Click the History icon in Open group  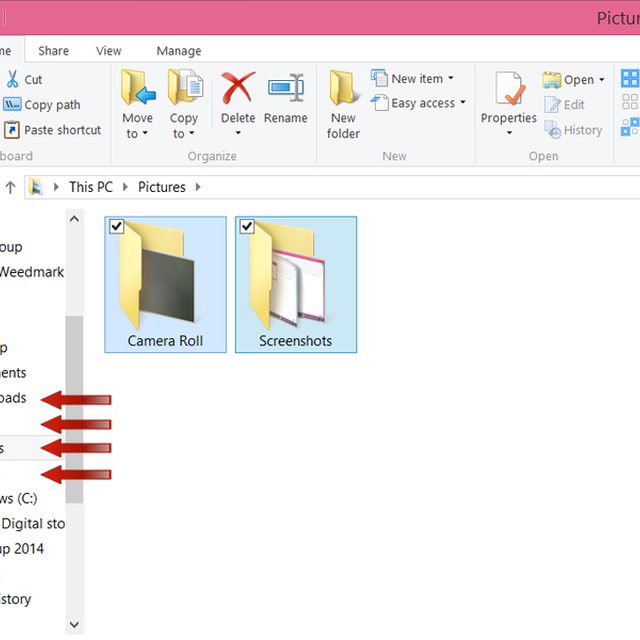click(x=553, y=130)
